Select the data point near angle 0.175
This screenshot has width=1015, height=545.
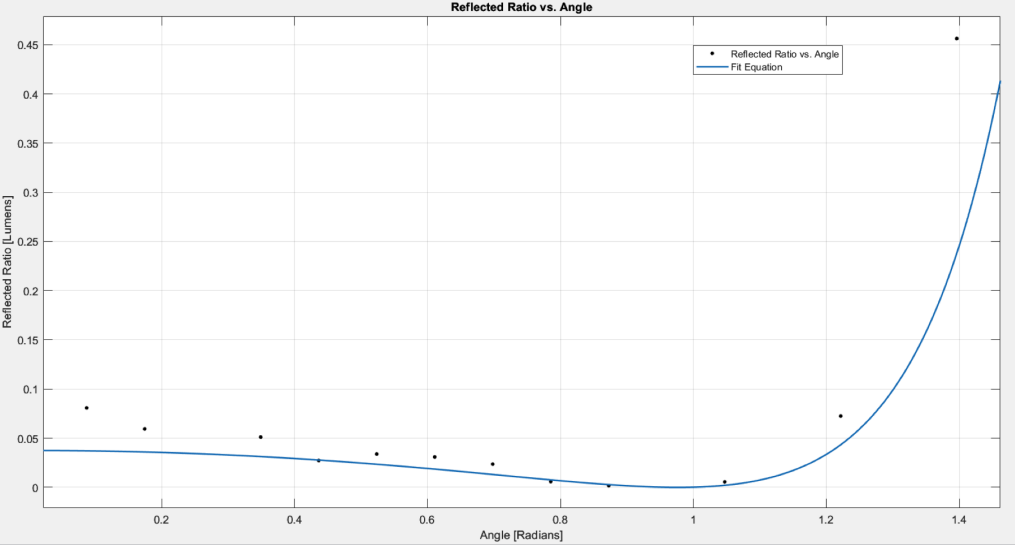pos(145,429)
